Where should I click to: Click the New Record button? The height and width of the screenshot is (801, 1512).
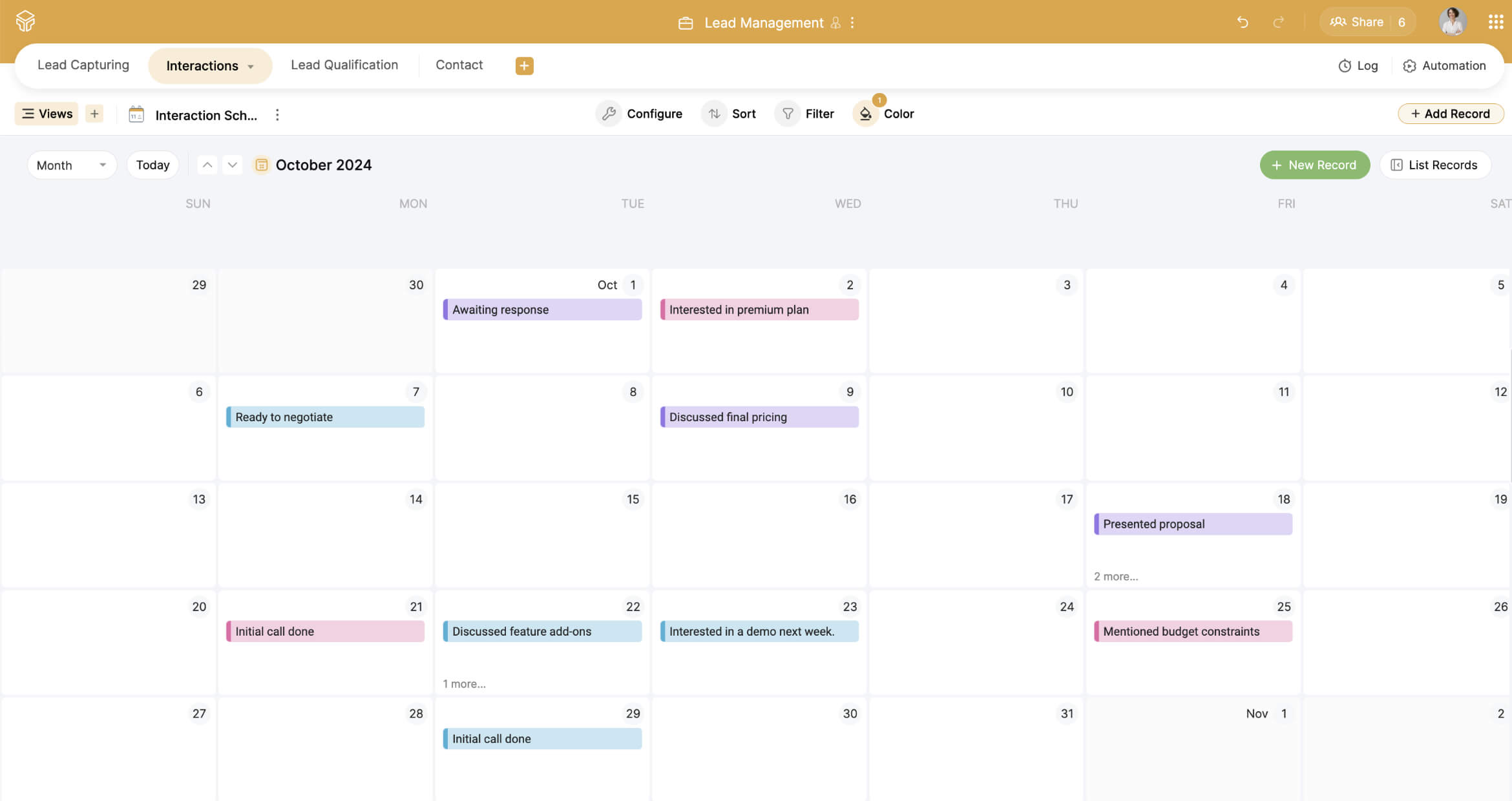point(1314,165)
